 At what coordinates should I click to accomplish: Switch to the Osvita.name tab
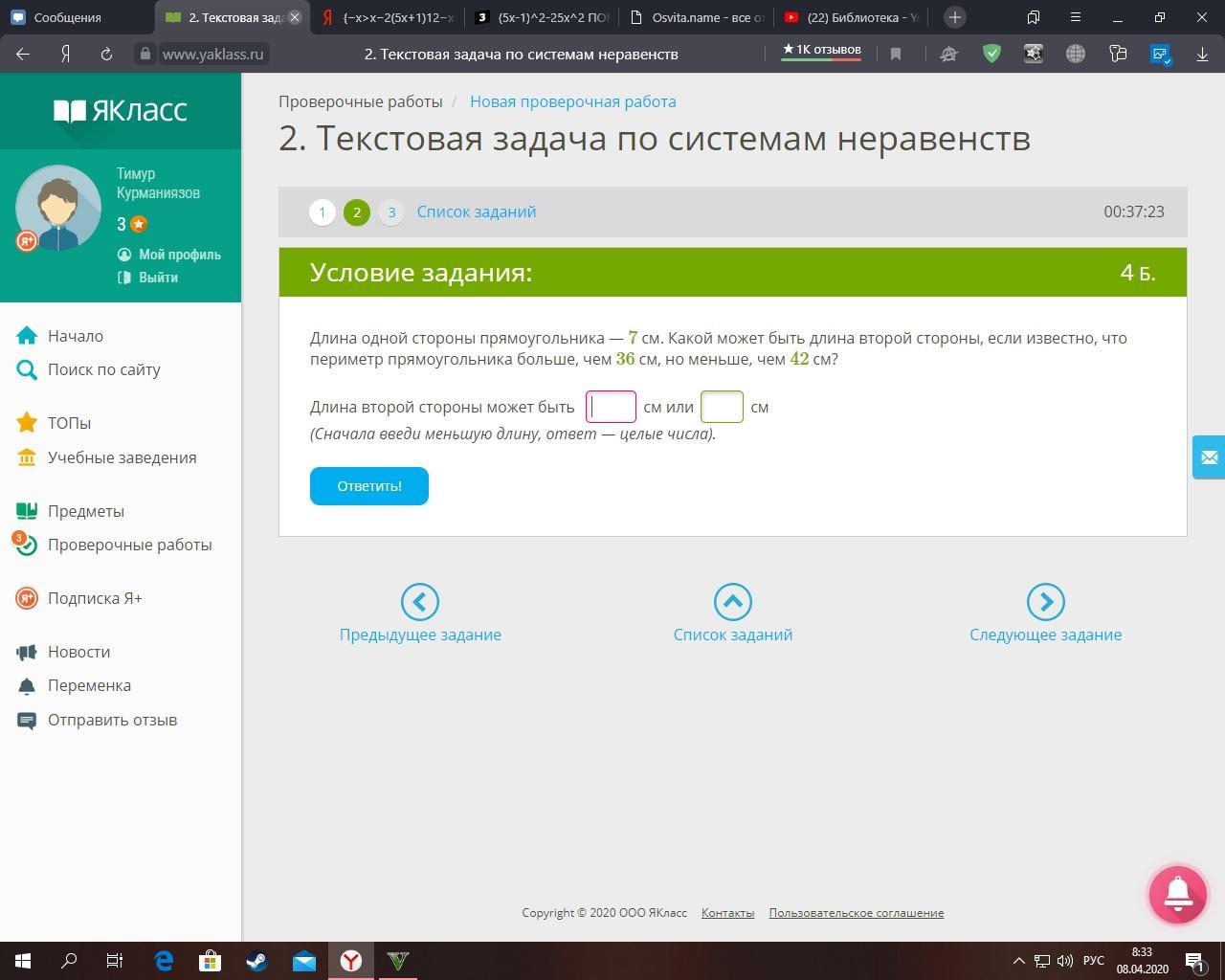[697, 17]
